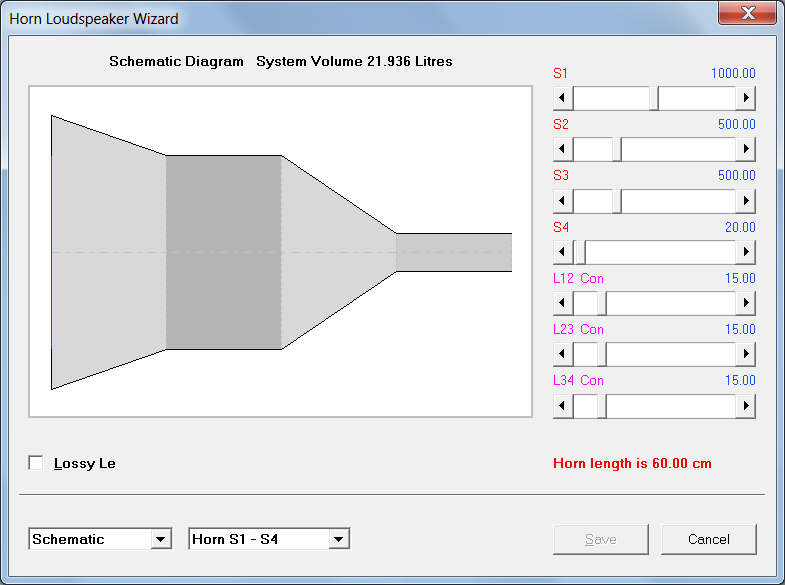Viewport: 785px width, 585px height.
Task: Increase L12 with its right arrow
Action: coord(745,302)
